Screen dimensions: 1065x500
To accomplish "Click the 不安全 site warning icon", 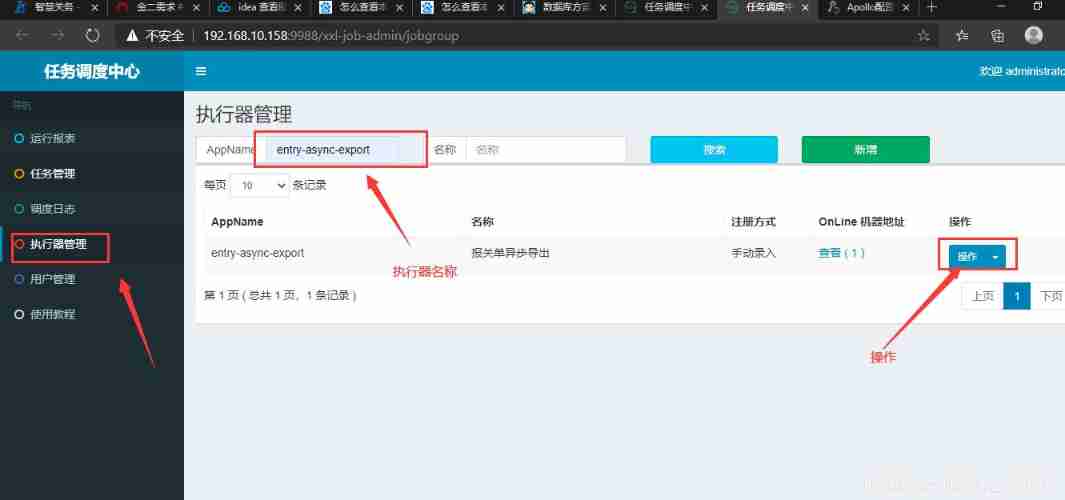I will click(x=132, y=35).
